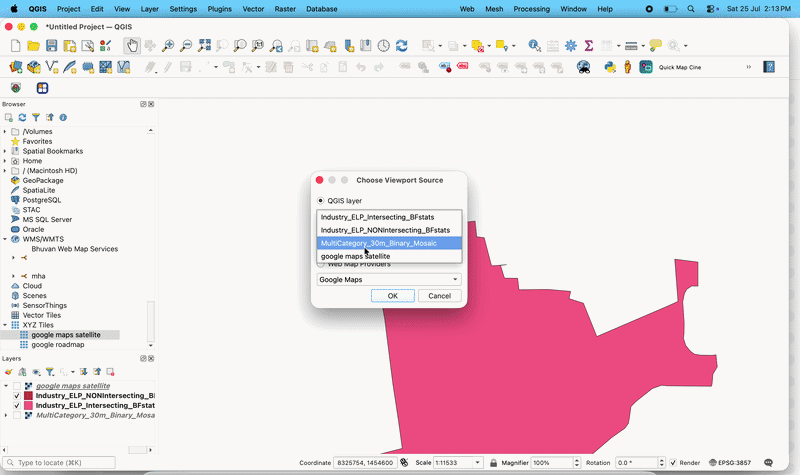Activate the Zoom Out magnifier tool

186,46
